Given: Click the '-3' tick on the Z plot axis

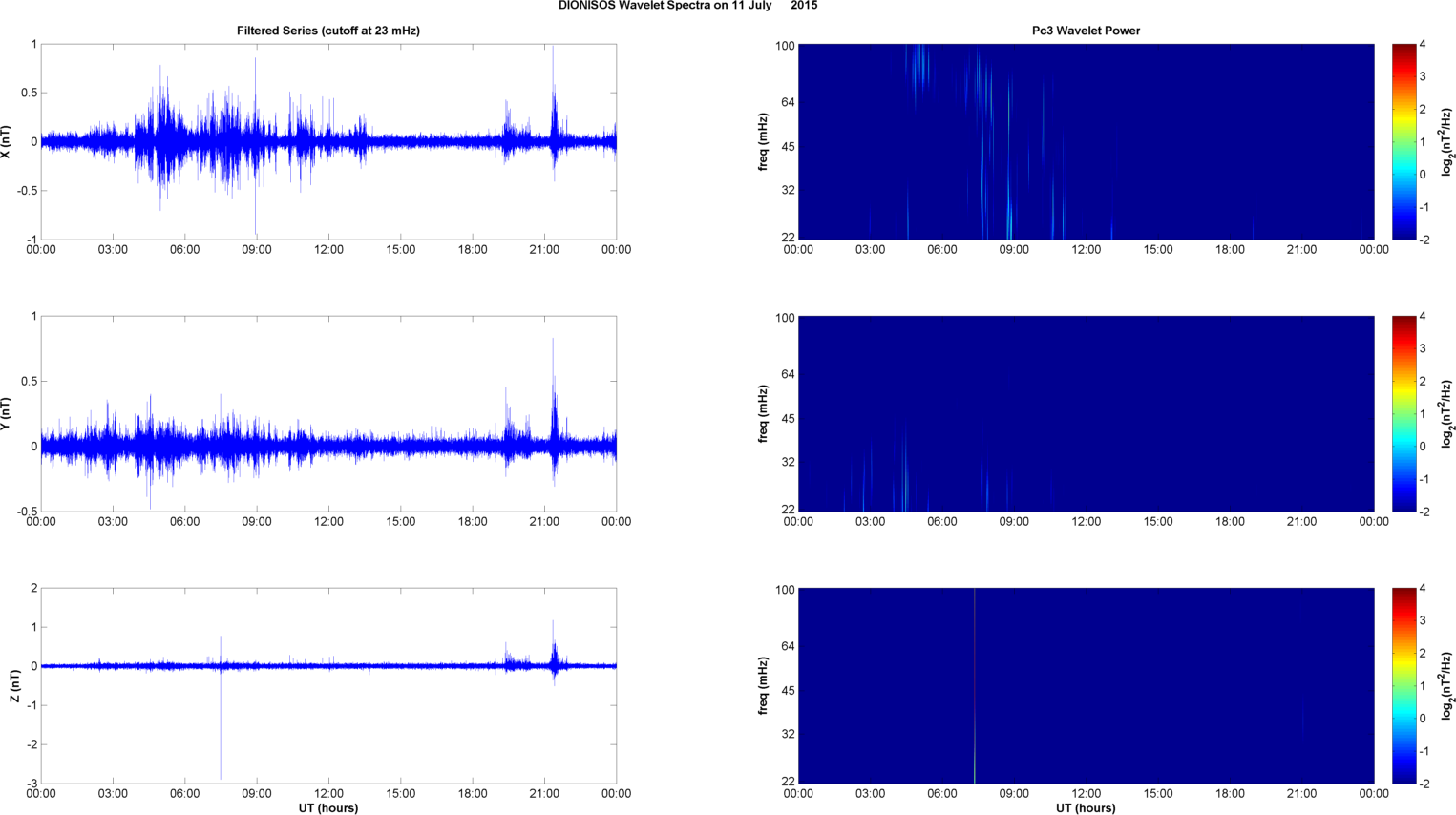Looking at the screenshot, I should 31,784.
